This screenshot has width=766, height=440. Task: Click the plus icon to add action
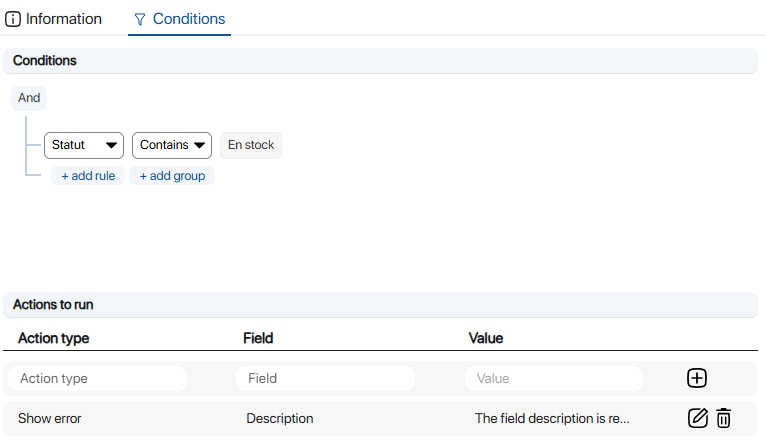(x=697, y=378)
